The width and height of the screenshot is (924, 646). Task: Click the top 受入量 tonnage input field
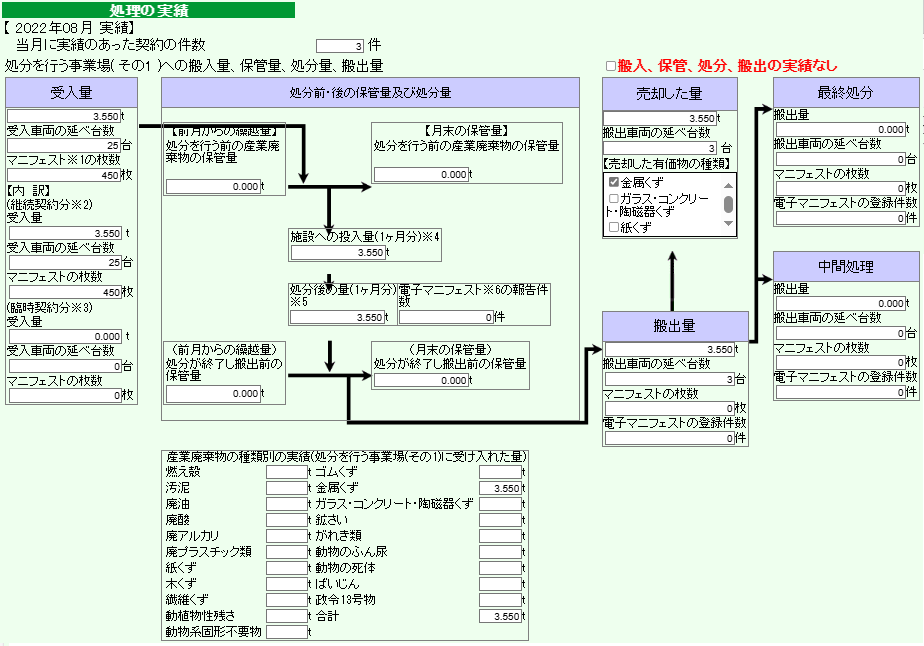(x=64, y=116)
